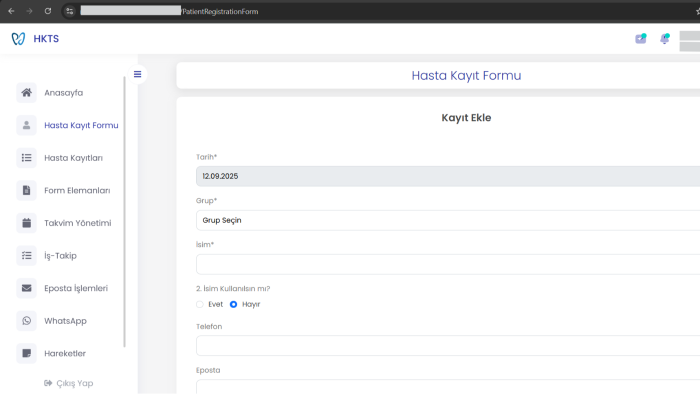700x394 pixels.
Task: Open Eposta İşlemleri menu item
Action: pyautogui.click(x=76, y=288)
